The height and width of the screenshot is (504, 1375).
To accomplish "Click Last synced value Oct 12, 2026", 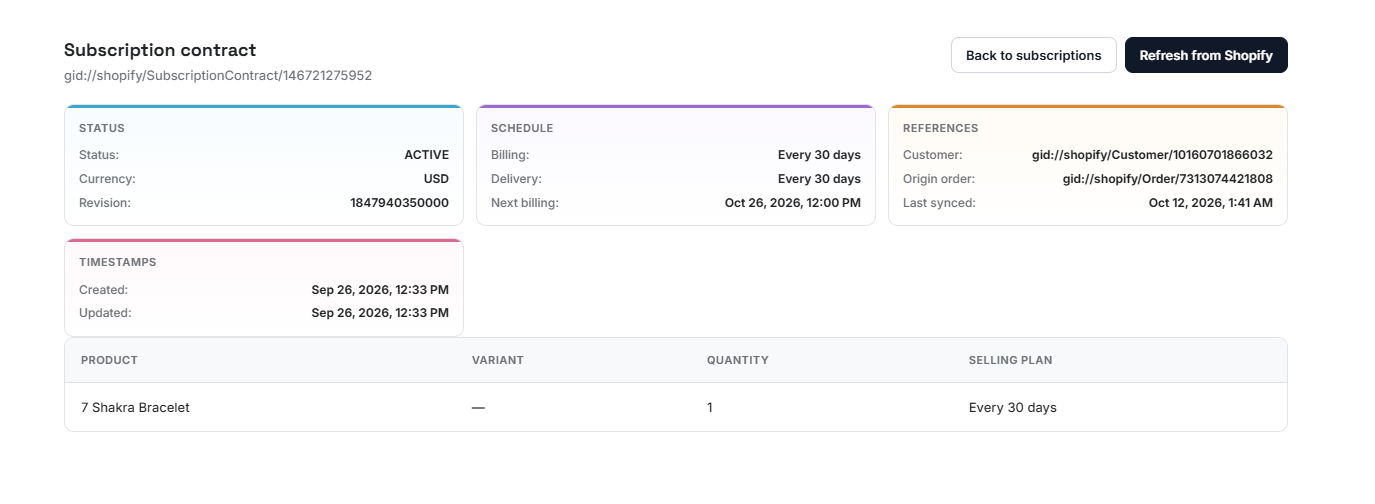I will tap(1211, 203).
